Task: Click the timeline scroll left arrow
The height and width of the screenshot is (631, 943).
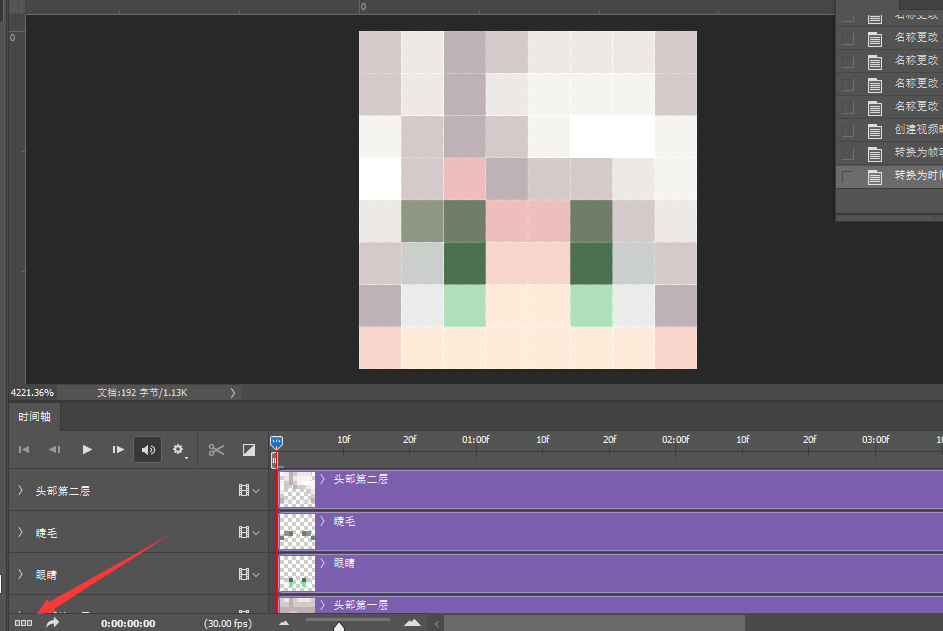Action: (x=437, y=624)
